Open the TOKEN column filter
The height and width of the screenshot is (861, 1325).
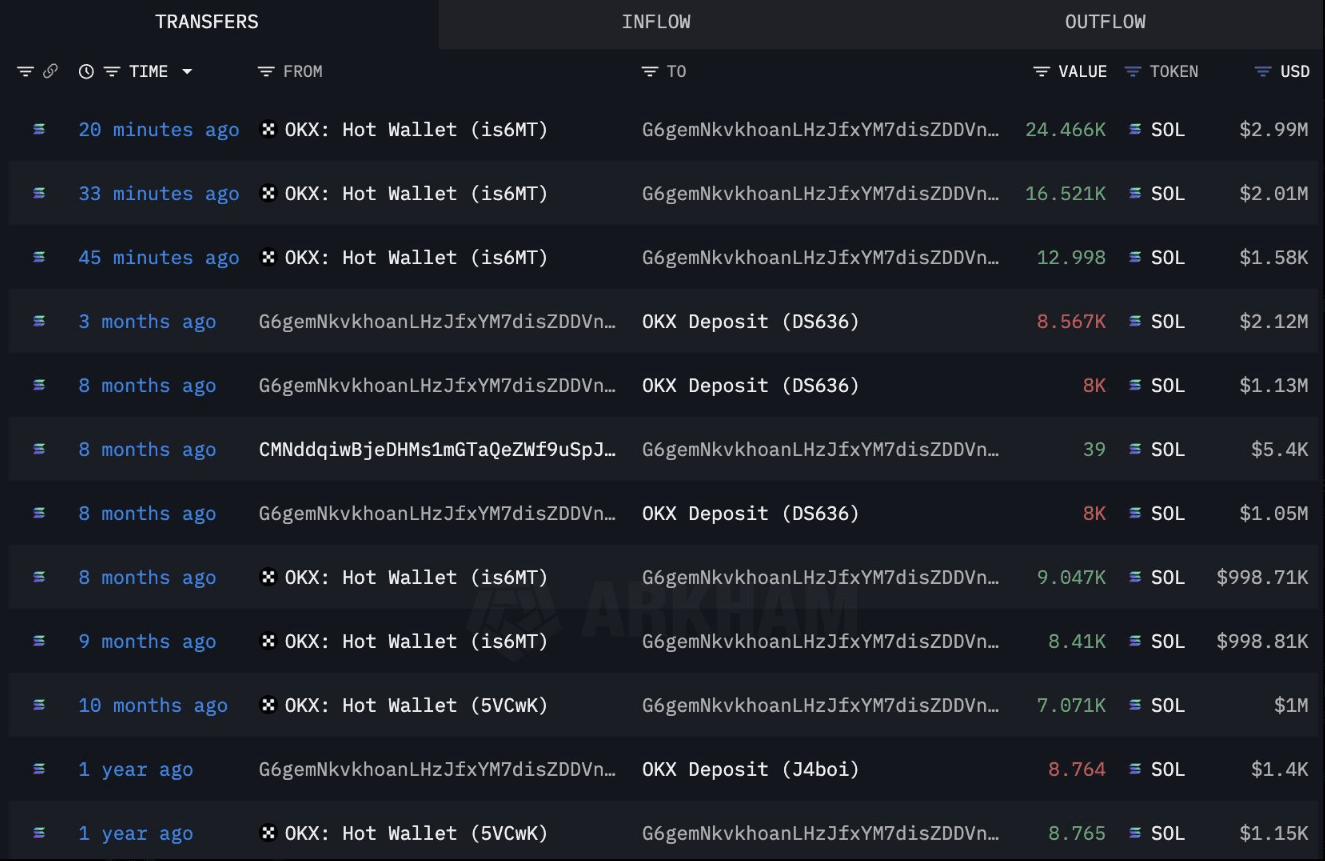coord(1133,72)
